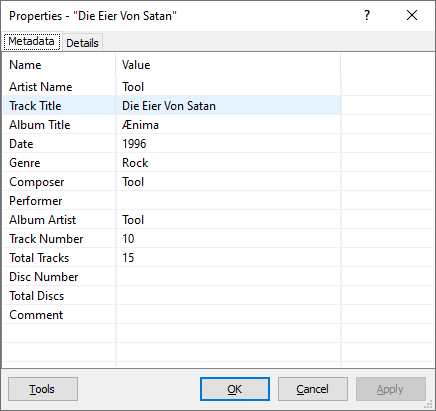
Task: Click the Track Title value field
Action: [228, 106]
